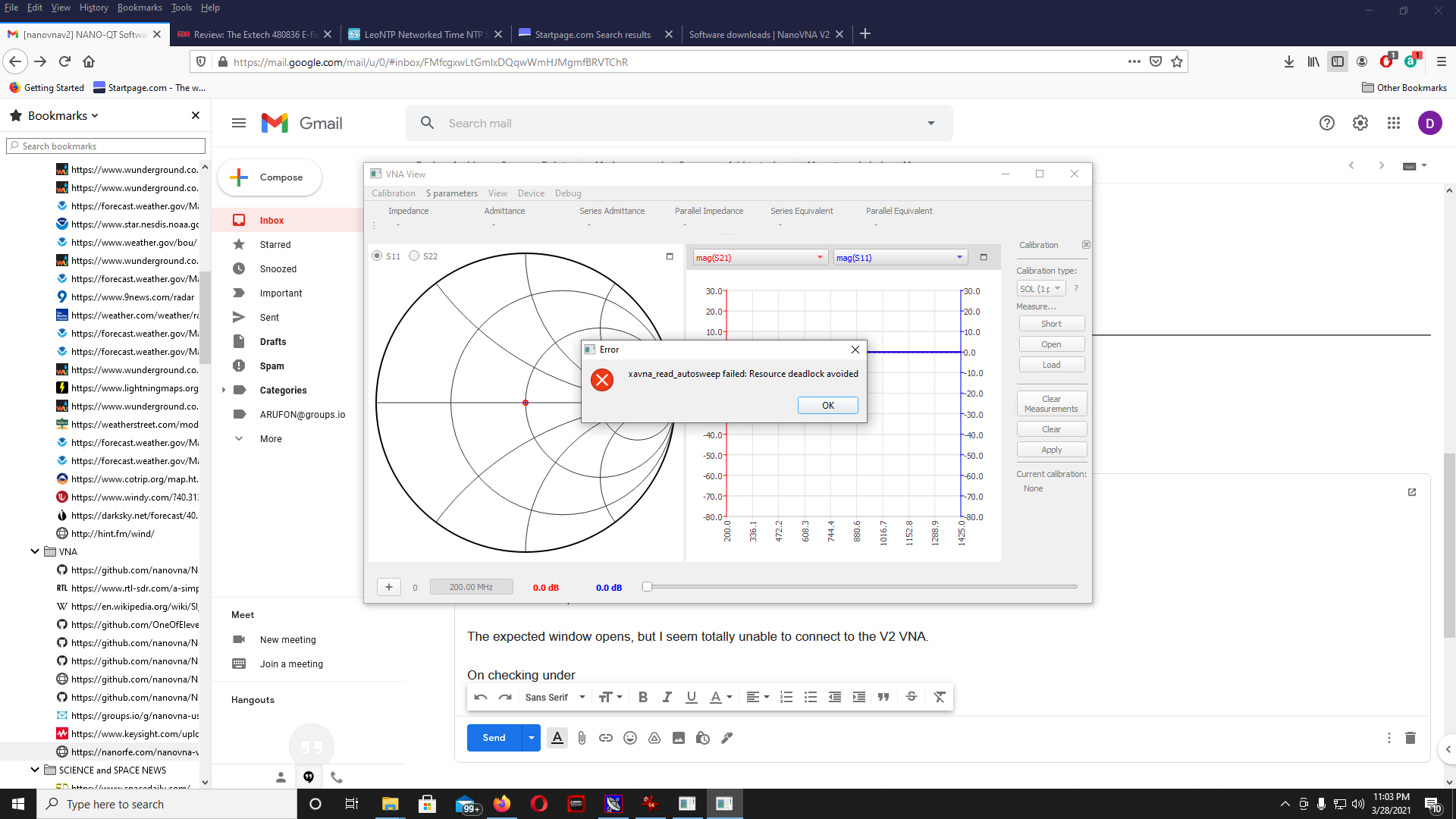Open Windows Start menu
Screen dimensions: 1456x819
(x=18, y=804)
